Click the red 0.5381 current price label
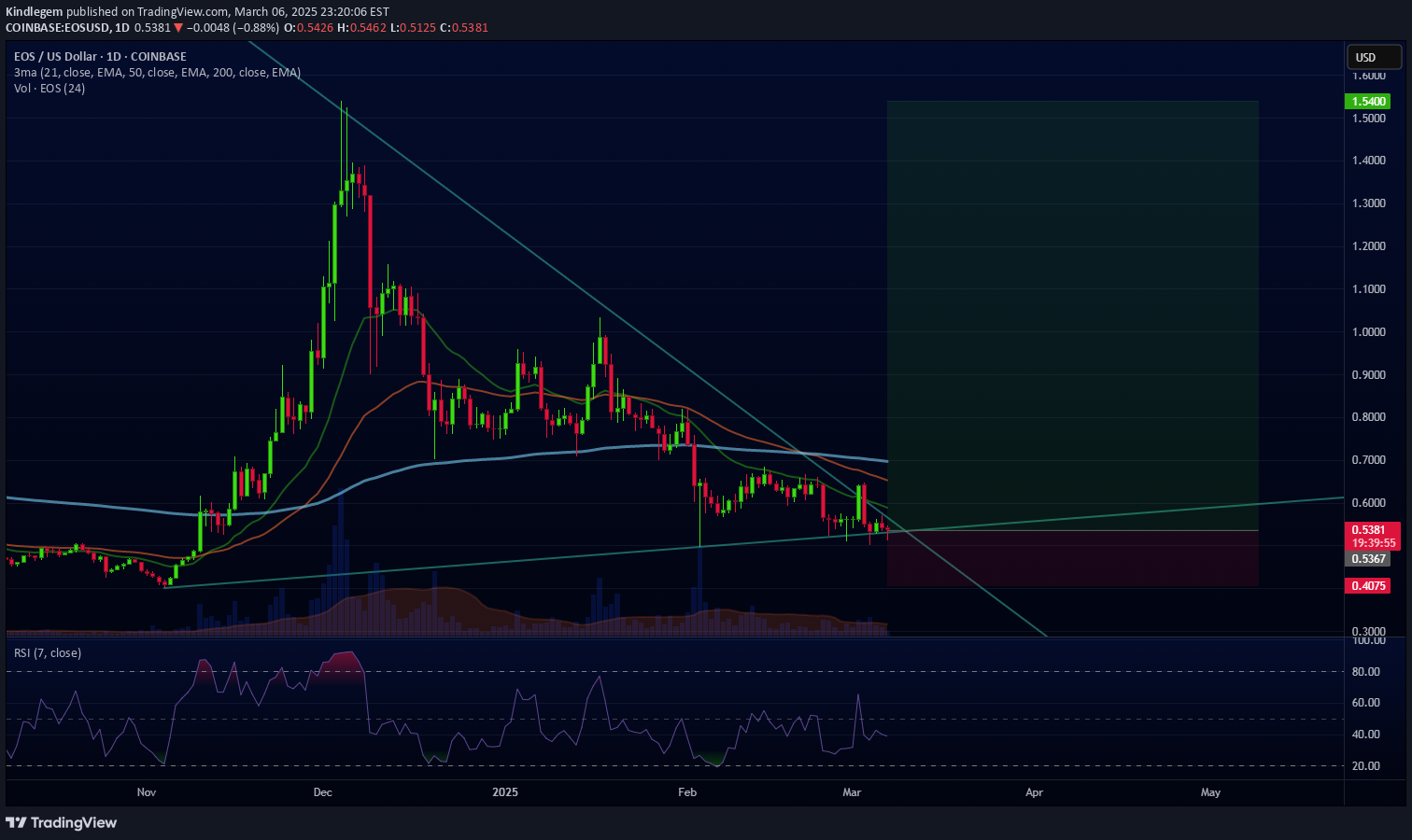This screenshot has height=840, width=1412. pos(1371,530)
